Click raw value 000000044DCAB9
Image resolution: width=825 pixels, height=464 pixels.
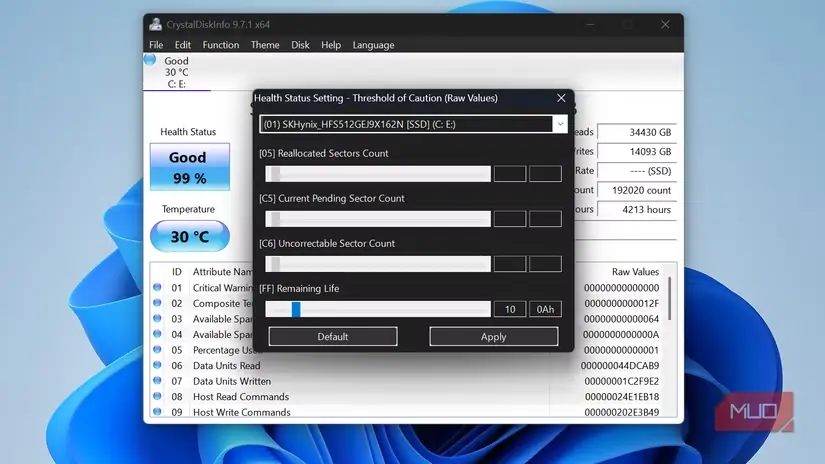[x=620, y=365]
